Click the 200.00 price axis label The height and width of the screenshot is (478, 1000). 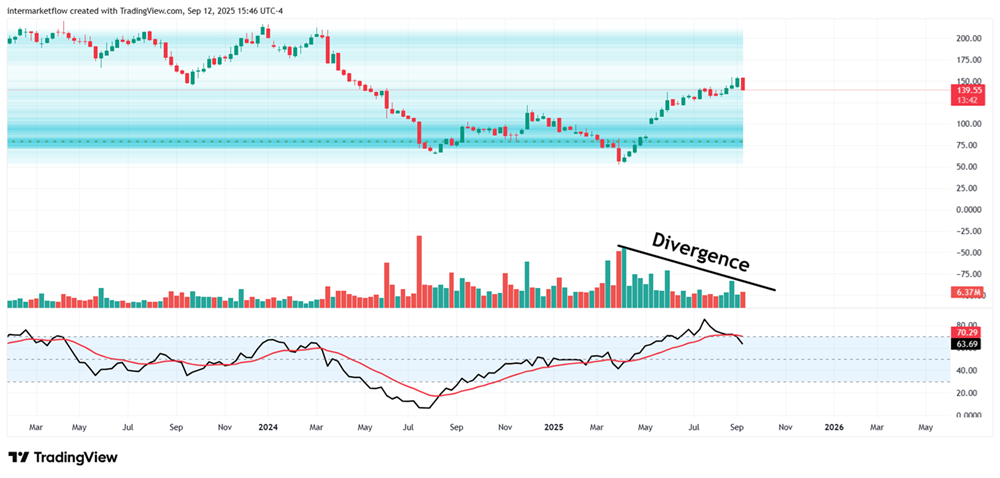tap(967, 39)
